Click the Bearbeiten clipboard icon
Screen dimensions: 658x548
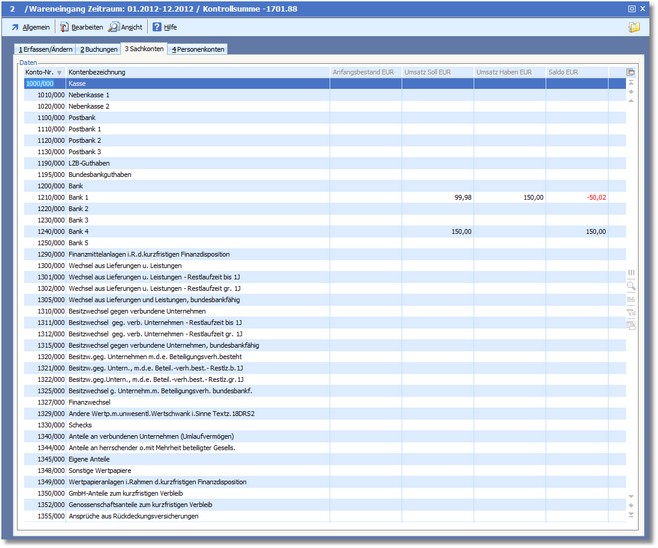tap(63, 27)
